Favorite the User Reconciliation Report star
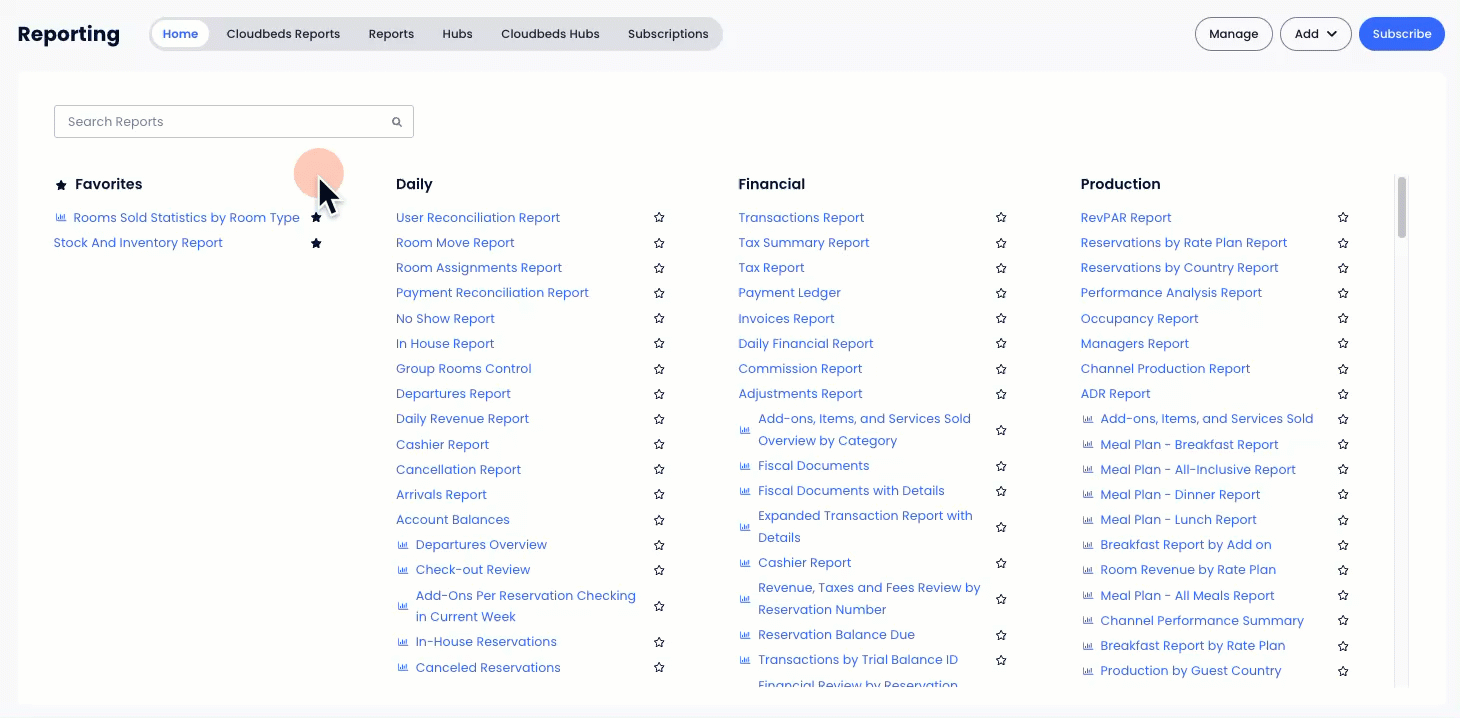 point(659,218)
